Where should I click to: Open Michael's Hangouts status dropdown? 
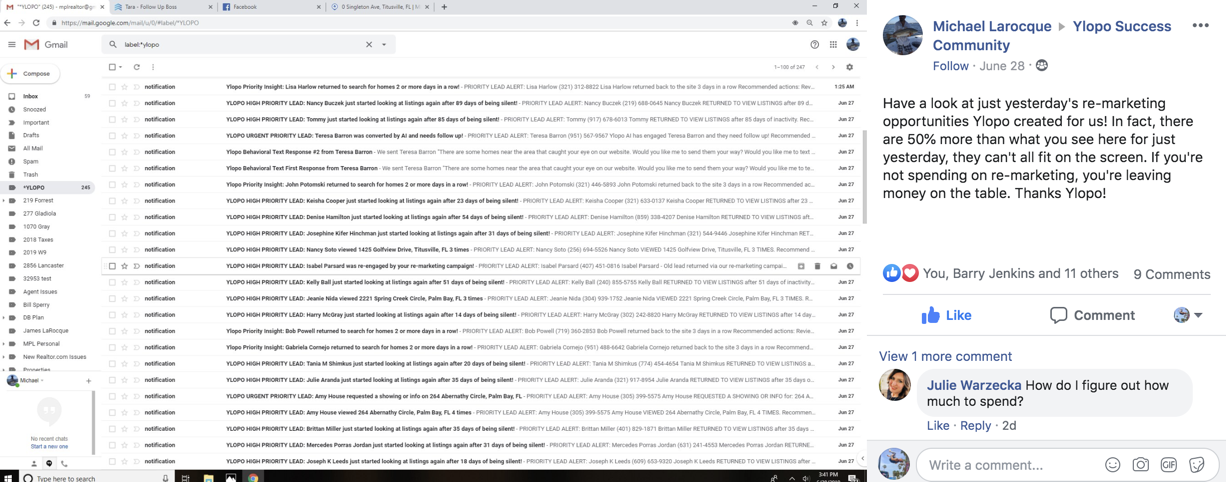[43, 381]
